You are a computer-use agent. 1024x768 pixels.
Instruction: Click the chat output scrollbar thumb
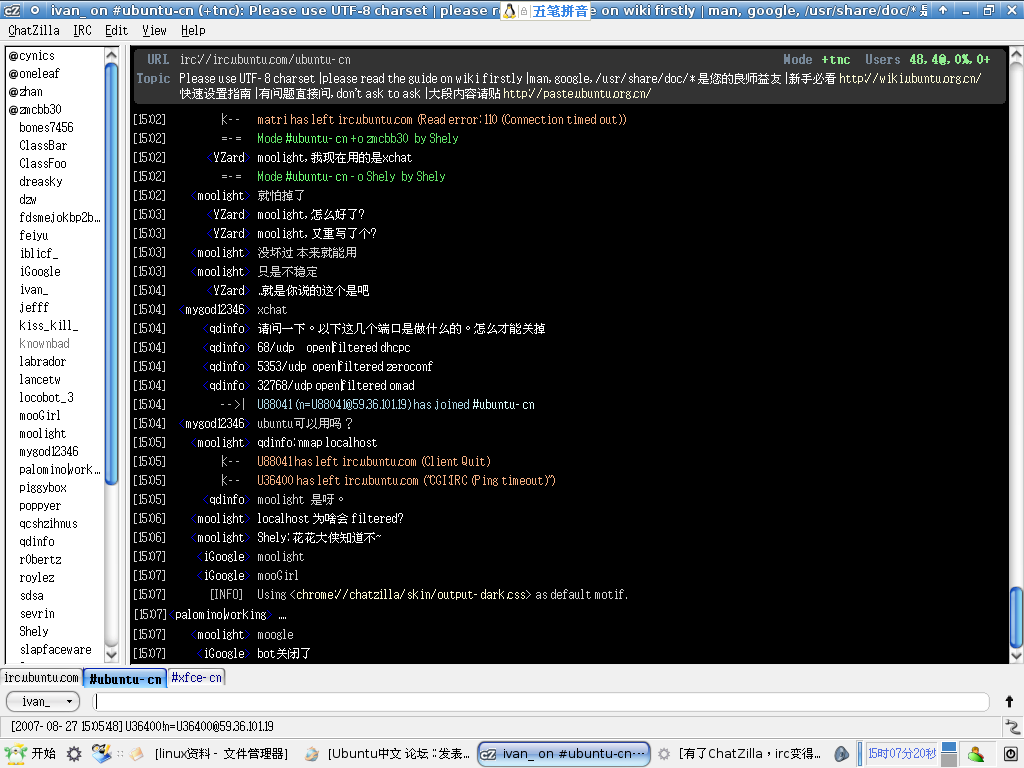coord(1016,616)
